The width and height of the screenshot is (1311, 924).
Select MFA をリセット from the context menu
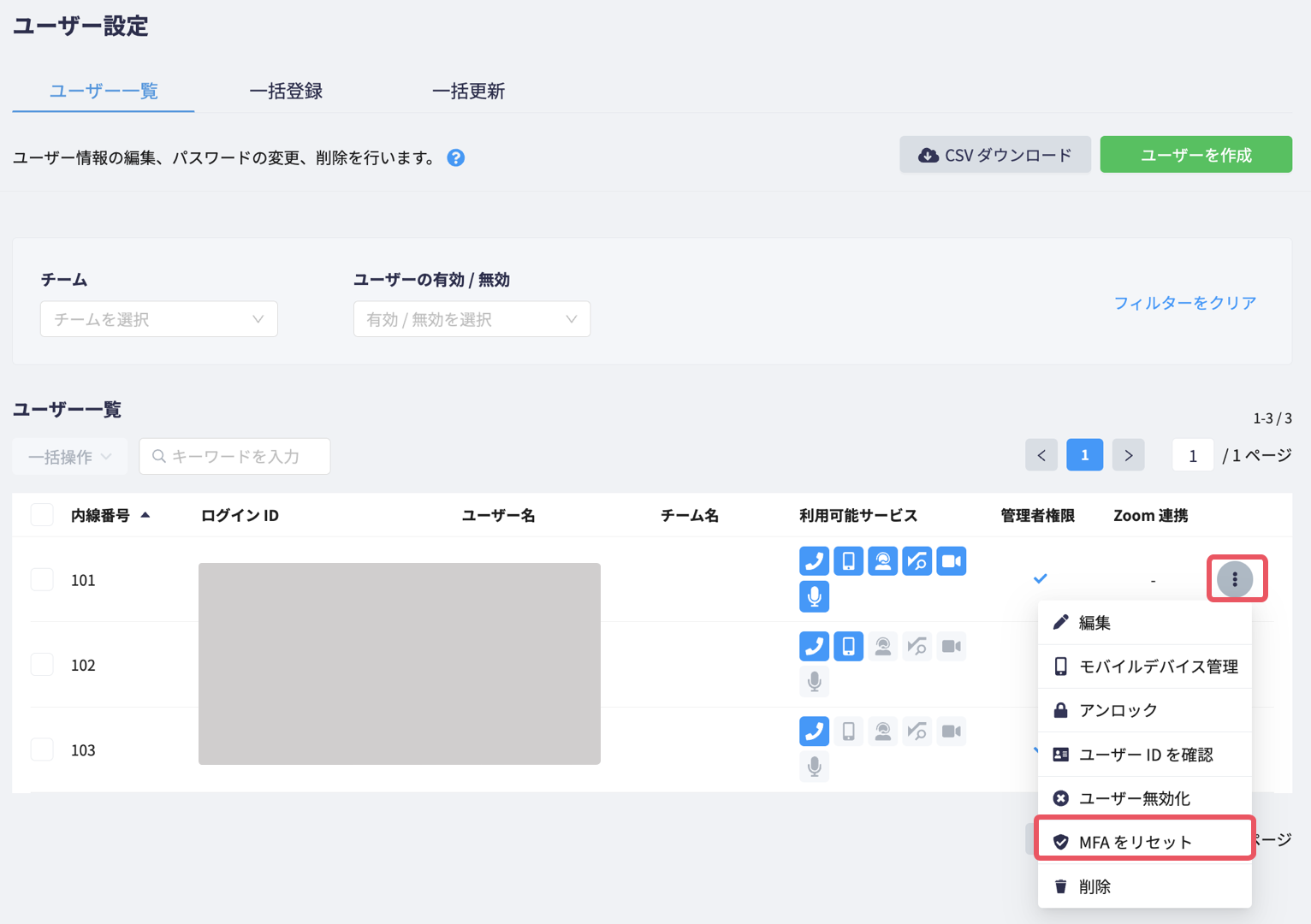pyautogui.click(x=1145, y=842)
